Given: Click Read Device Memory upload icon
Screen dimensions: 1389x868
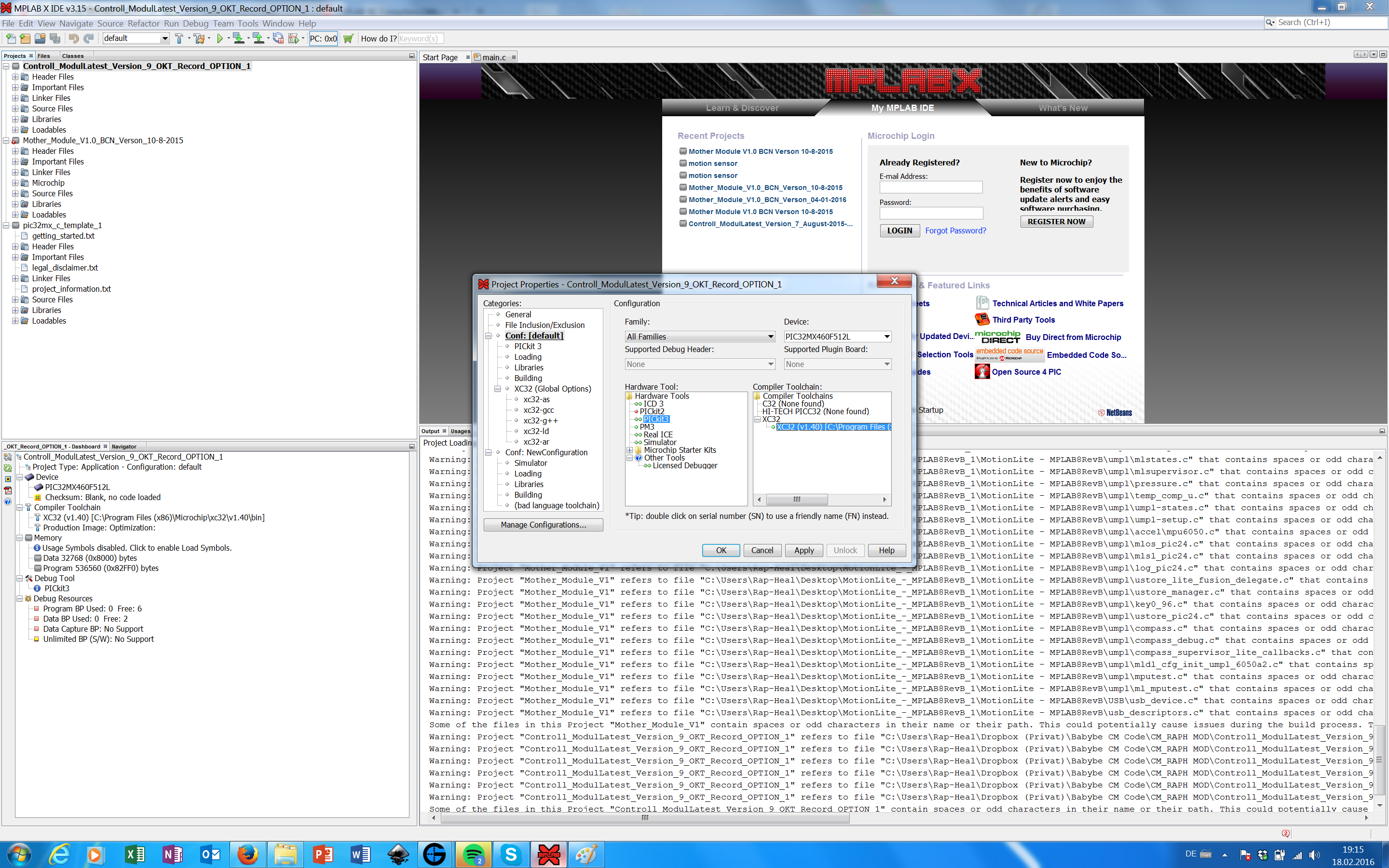Looking at the screenshot, I should (x=258, y=39).
